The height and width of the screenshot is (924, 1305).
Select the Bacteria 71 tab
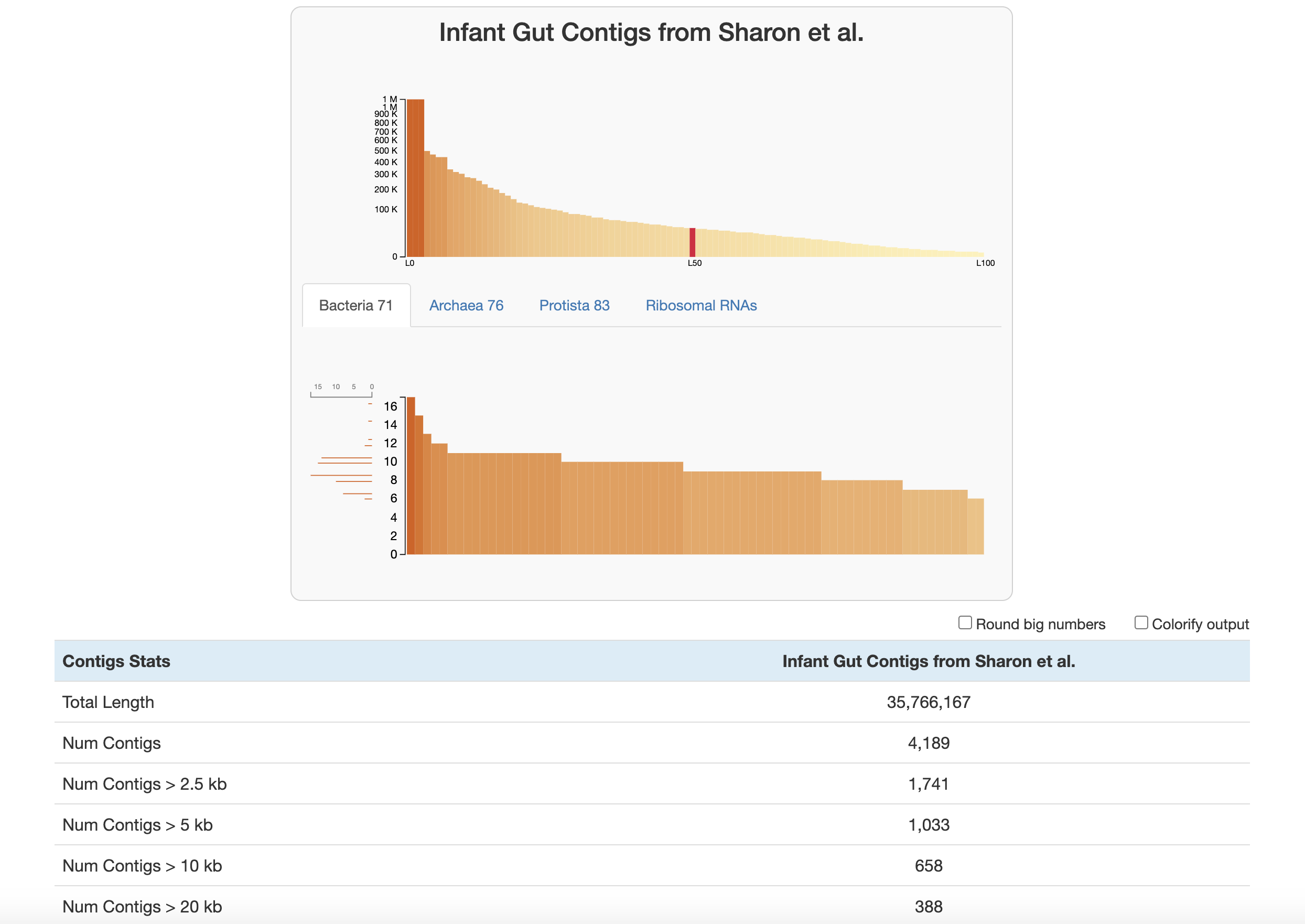click(x=355, y=306)
